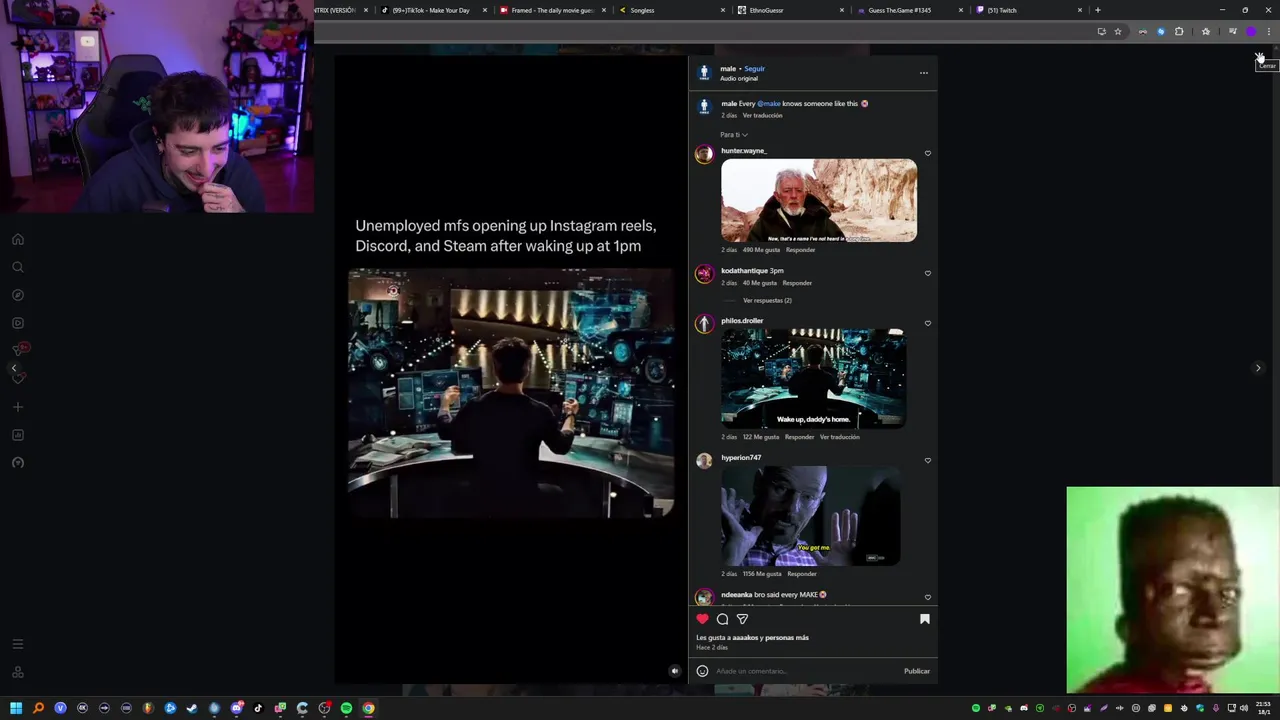The height and width of the screenshot is (720, 1280).
Task: Switch to the TikTok - Make Your Day tab
Action: click(434, 10)
